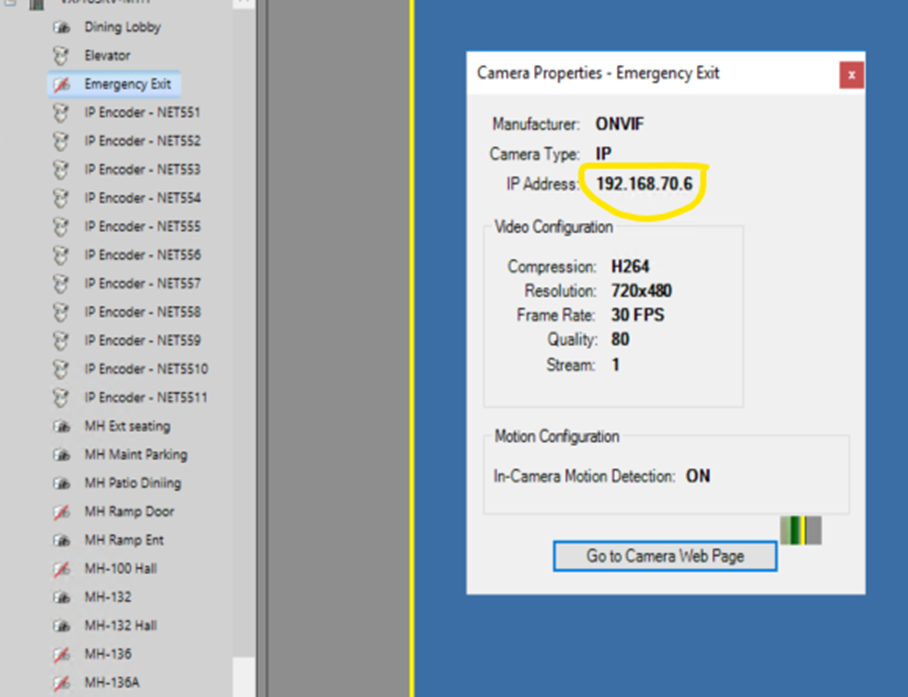Select Elevator in the camera tree

pos(107,56)
